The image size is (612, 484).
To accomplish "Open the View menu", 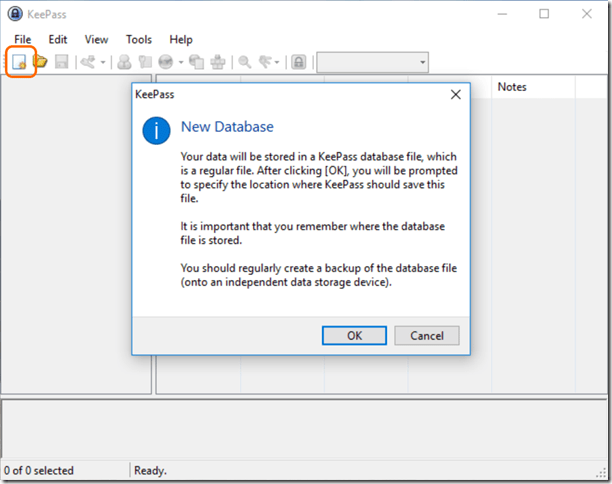I will pyautogui.click(x=96, y=40).
